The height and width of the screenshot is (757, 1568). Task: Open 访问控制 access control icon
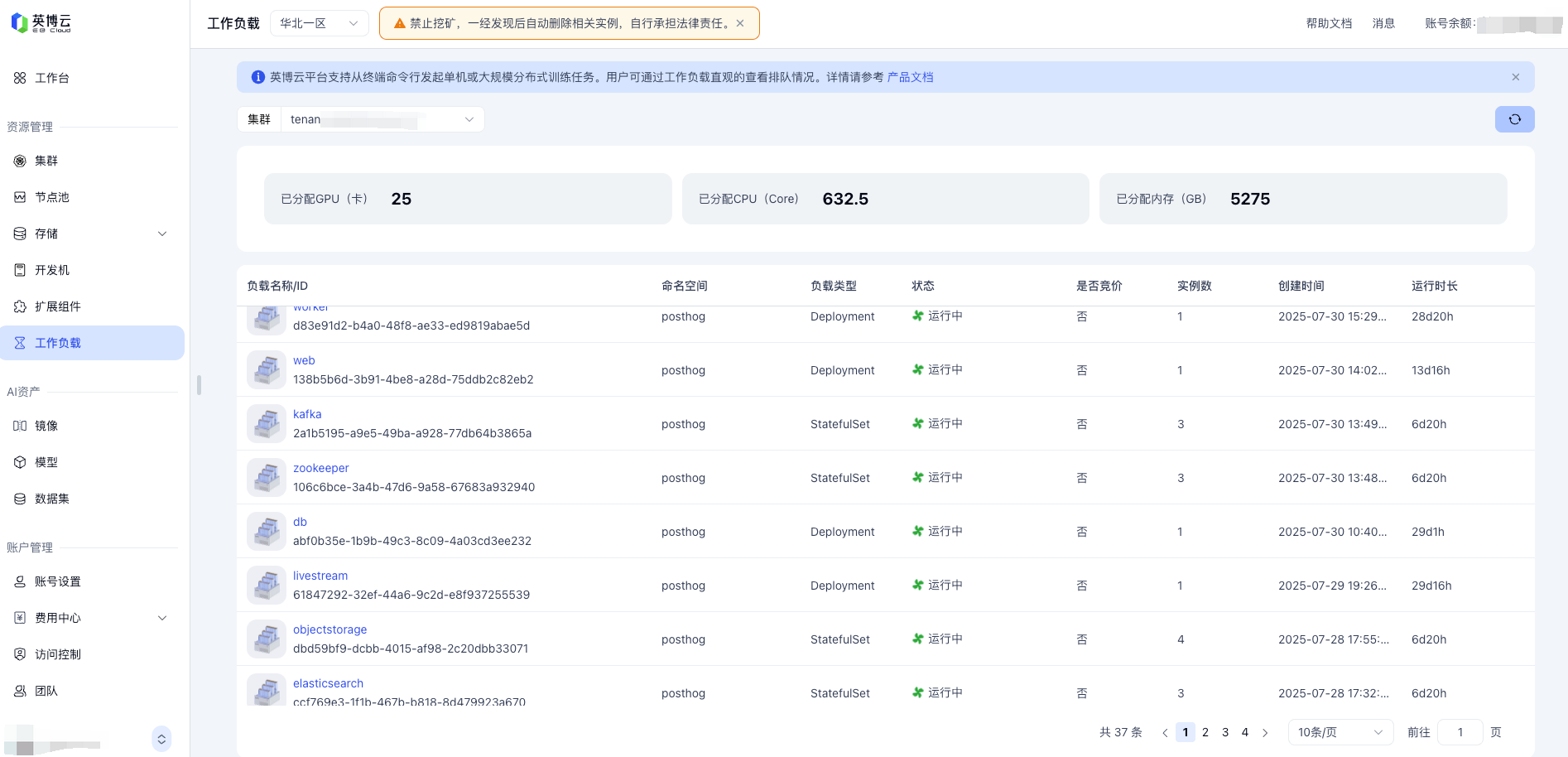[20, 654]
